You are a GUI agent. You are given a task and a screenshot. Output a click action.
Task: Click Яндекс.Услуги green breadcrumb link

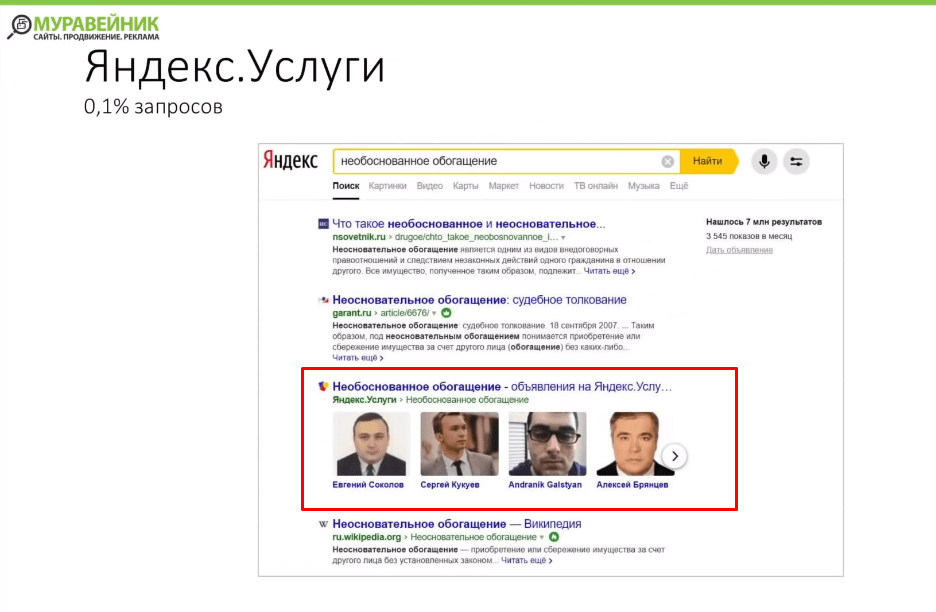[364, 399]
